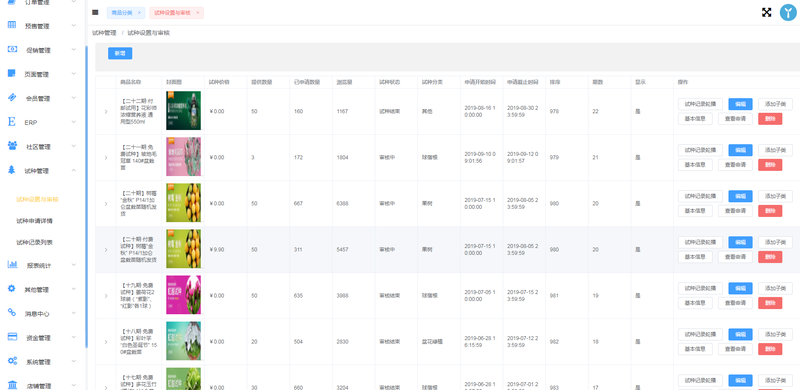Open the 二十一期 pink cover thumbnail
The width and height of the screenshot is (800, 390).
point(183,157)
